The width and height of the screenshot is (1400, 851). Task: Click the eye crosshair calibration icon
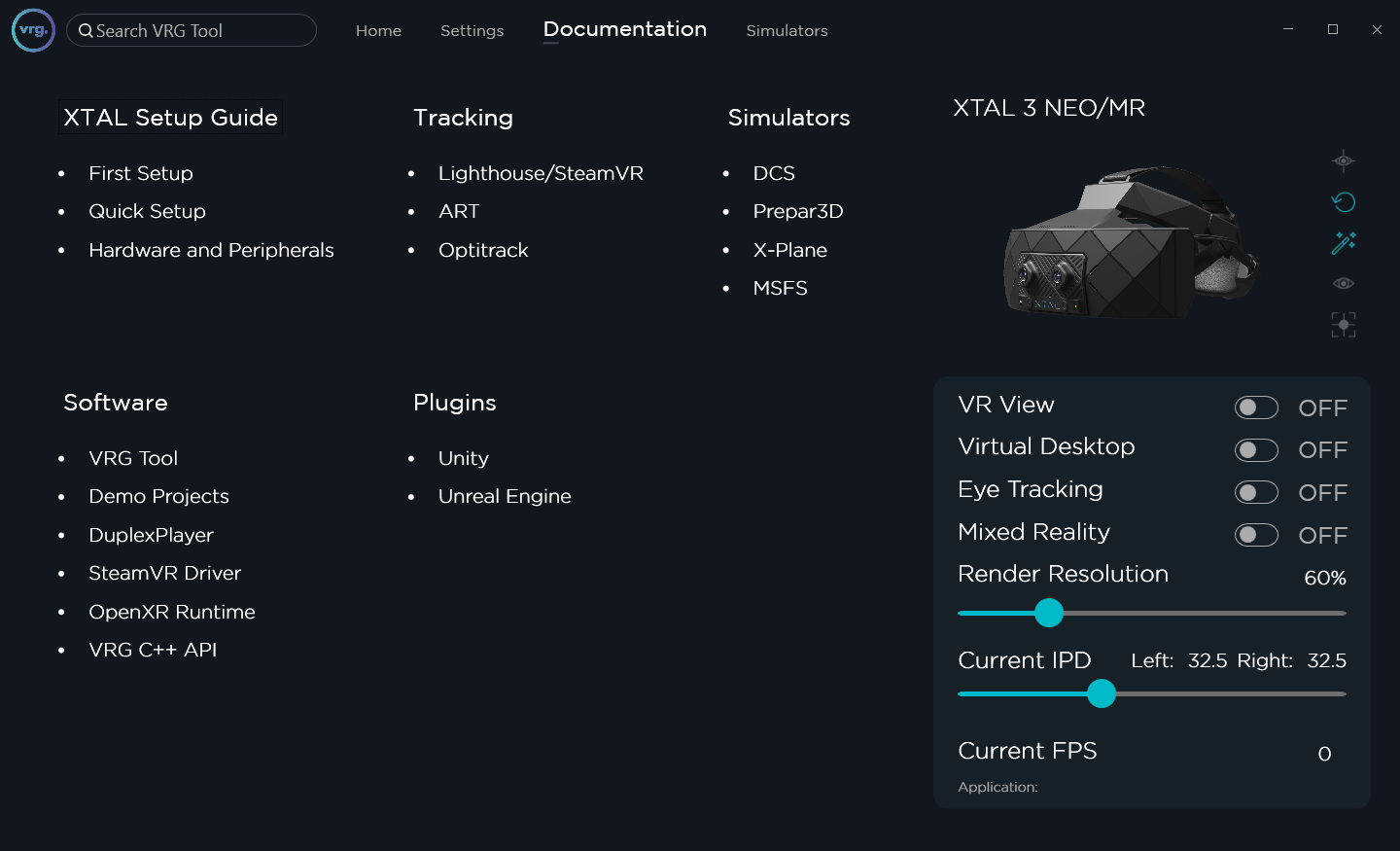[1343, 161]
